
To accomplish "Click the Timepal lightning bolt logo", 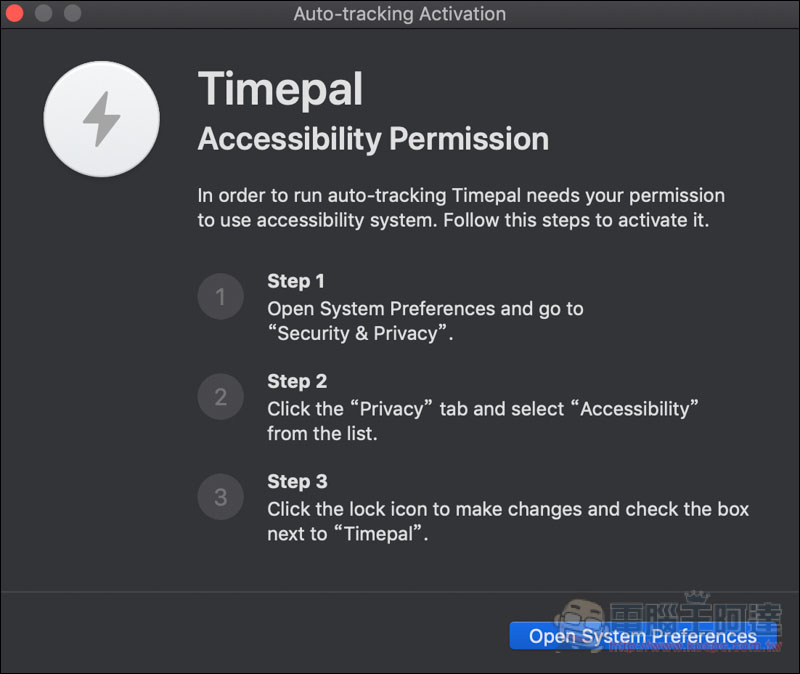I will (102, 119).
